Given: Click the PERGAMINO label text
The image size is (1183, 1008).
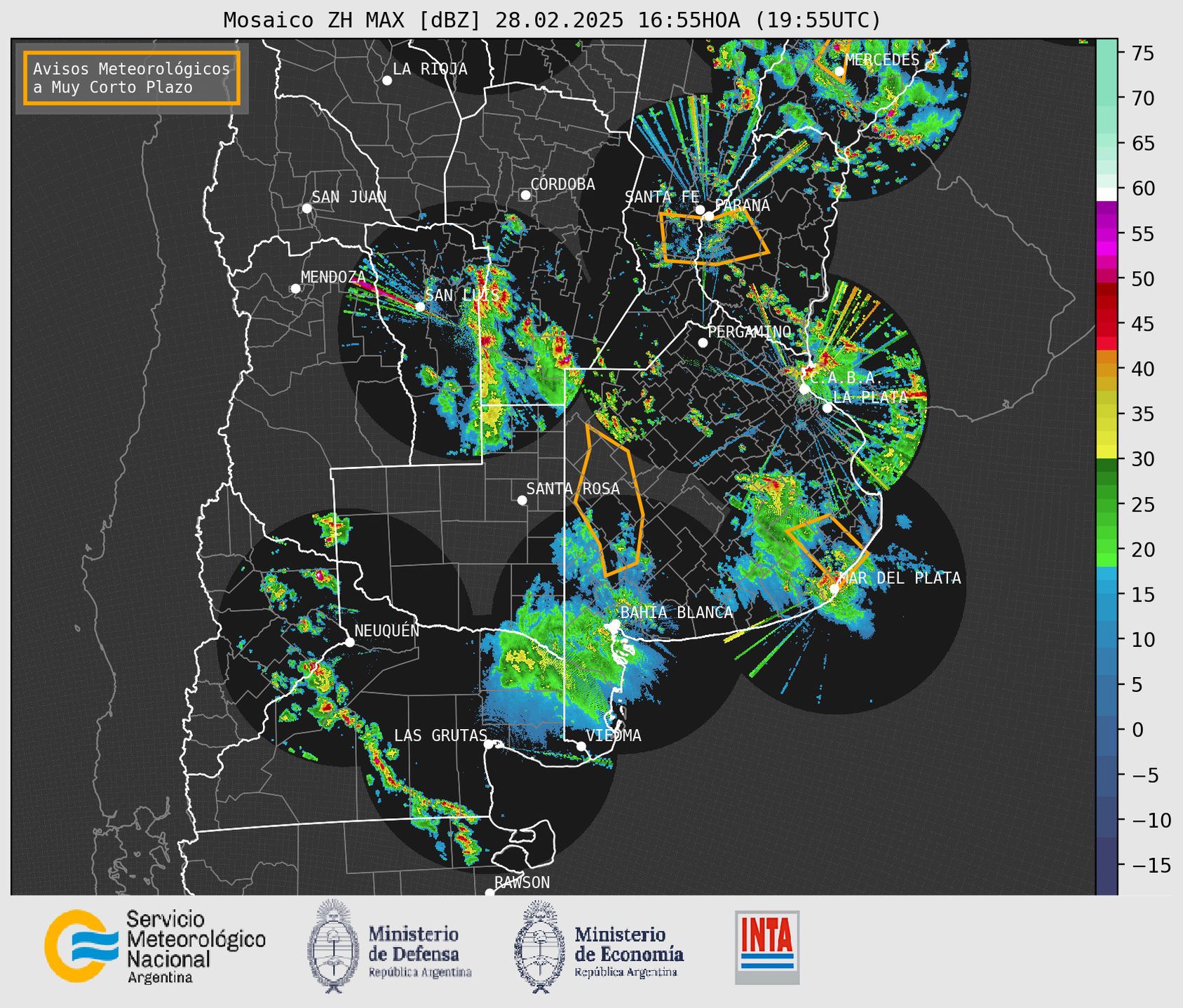Looking at the screenshot, I should pyautogui.click(x=750, y=332).
